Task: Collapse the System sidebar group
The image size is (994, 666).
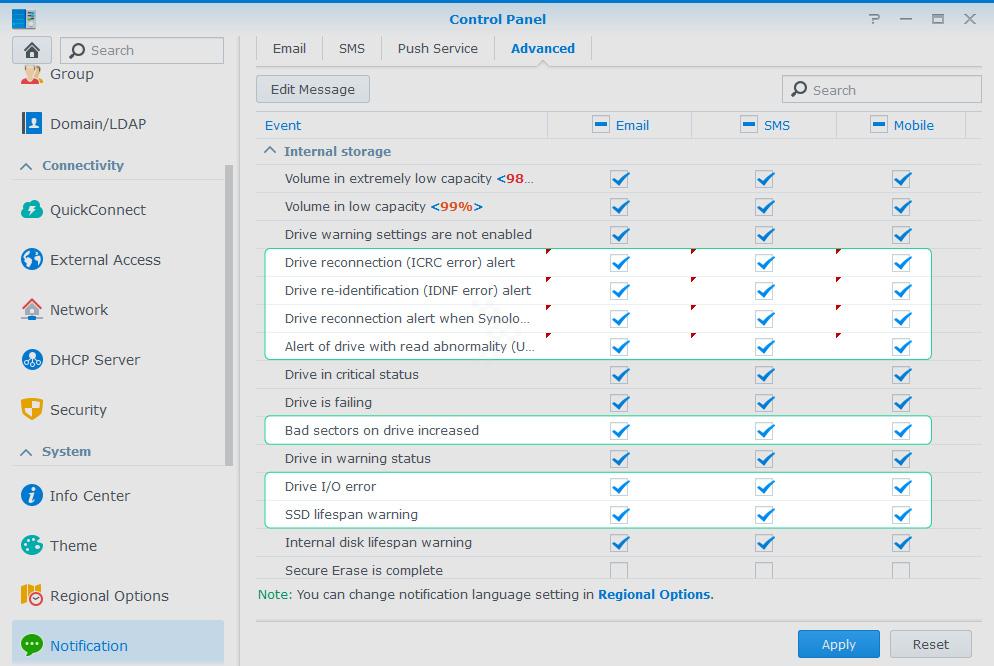Action: [27, 452]
